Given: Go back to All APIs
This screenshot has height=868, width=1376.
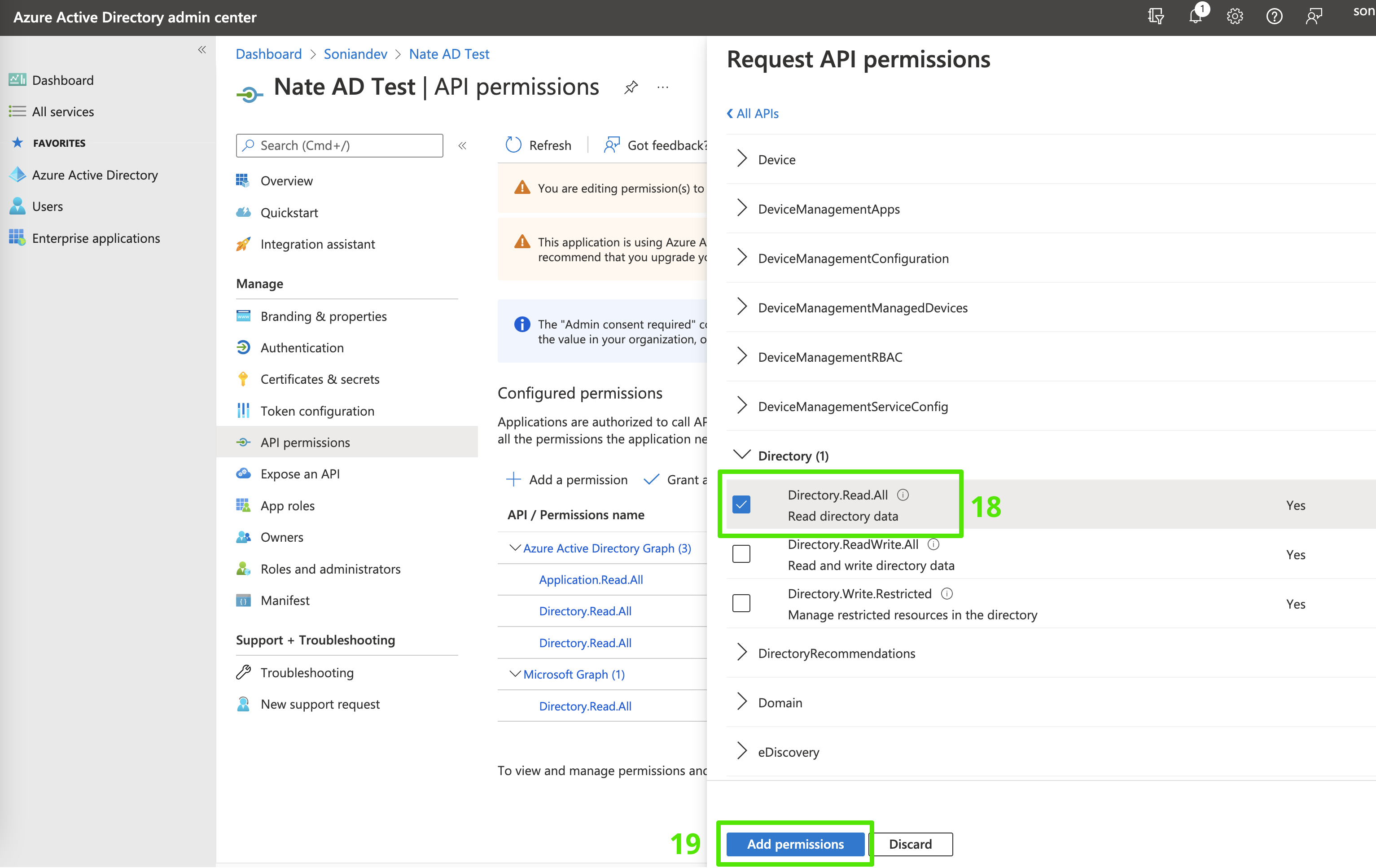Looking at the screenshot, I should pos(753,114).
